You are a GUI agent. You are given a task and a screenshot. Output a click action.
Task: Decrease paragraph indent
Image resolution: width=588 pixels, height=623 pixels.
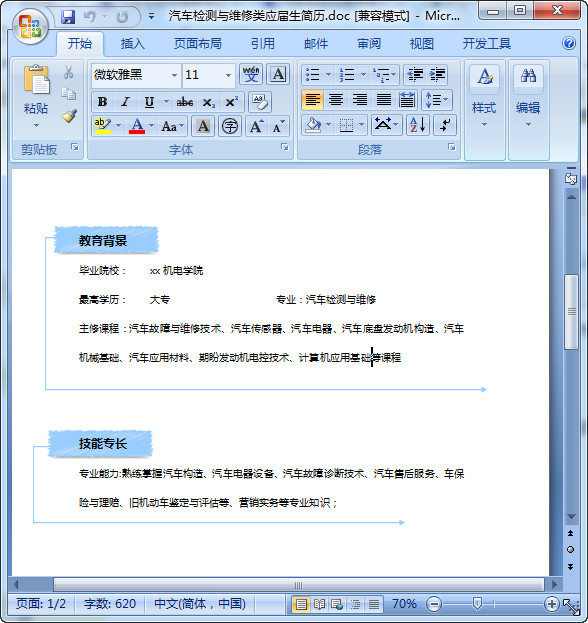coord(415,74)
